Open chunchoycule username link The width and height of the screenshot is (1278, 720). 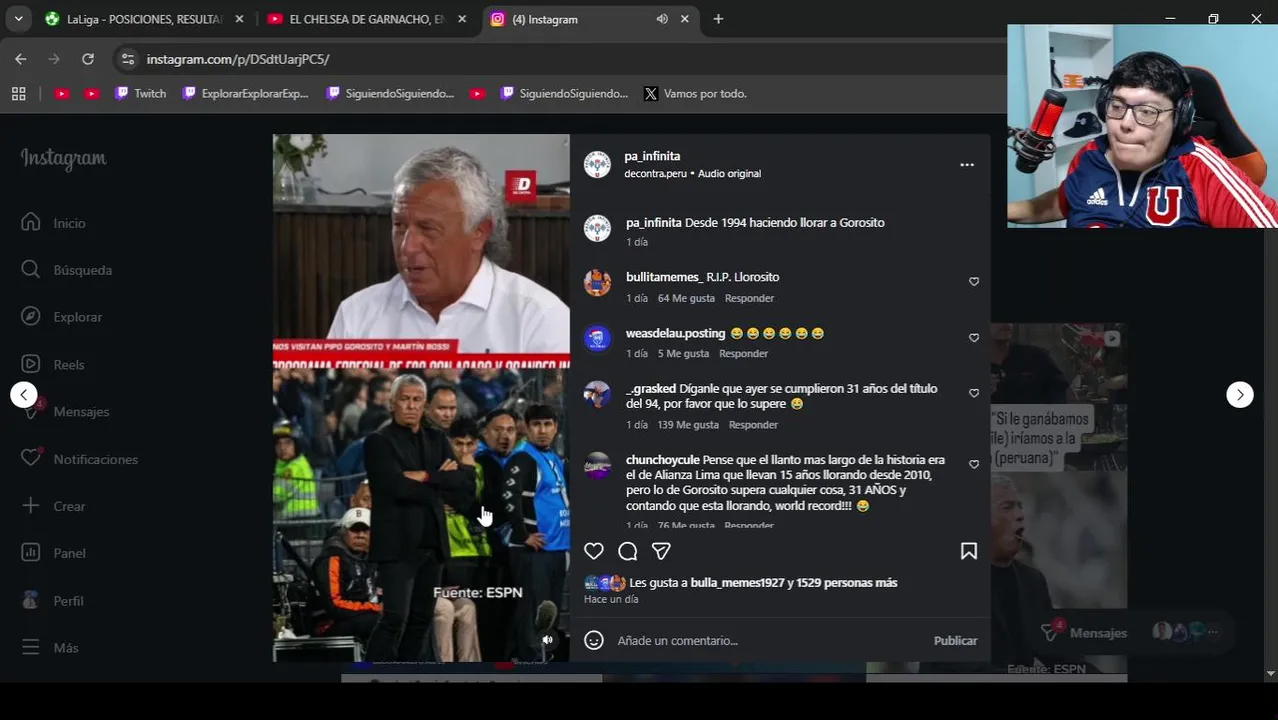(662, 460)
